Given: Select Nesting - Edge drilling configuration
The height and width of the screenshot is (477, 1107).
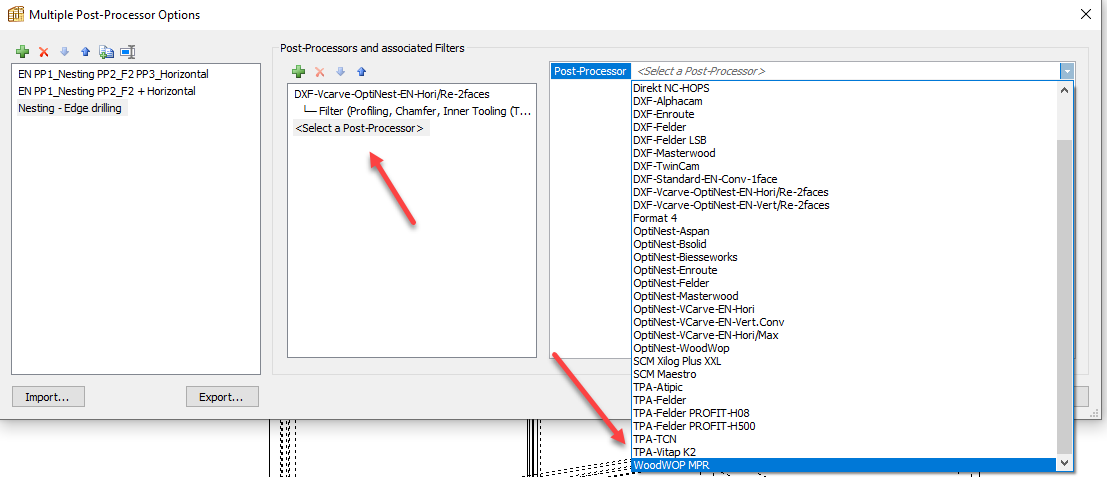Looking at the screenshot, I should point(70,109).
